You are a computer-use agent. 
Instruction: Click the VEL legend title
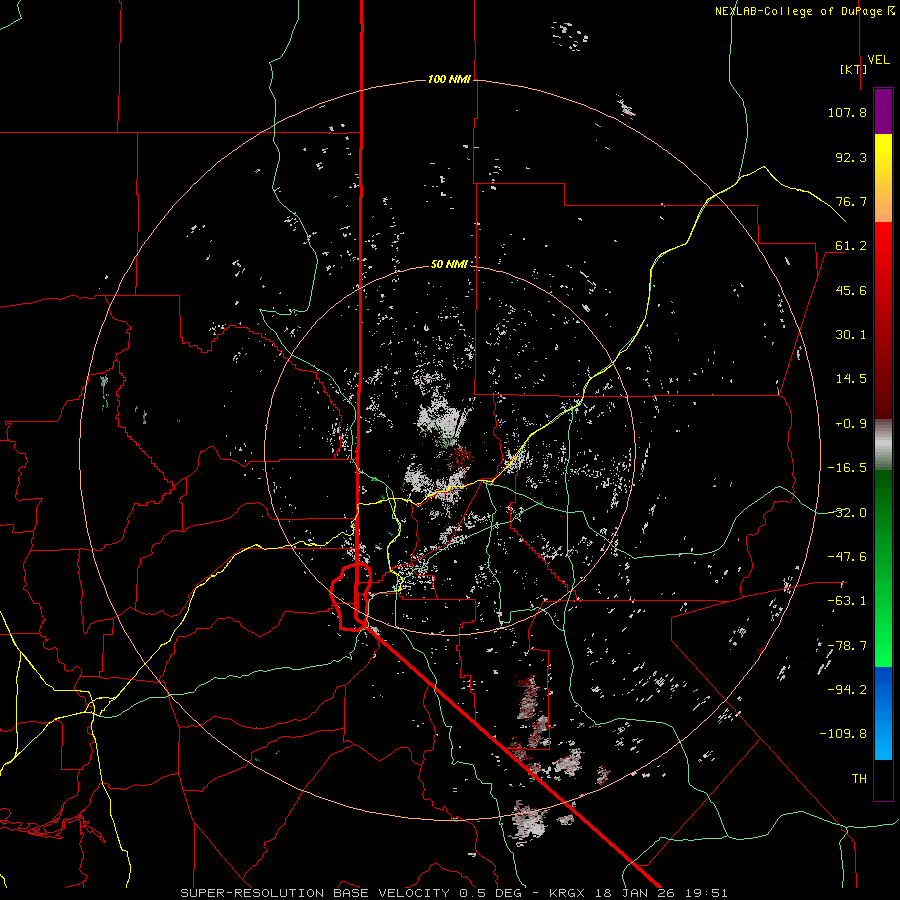pos(878,60)
